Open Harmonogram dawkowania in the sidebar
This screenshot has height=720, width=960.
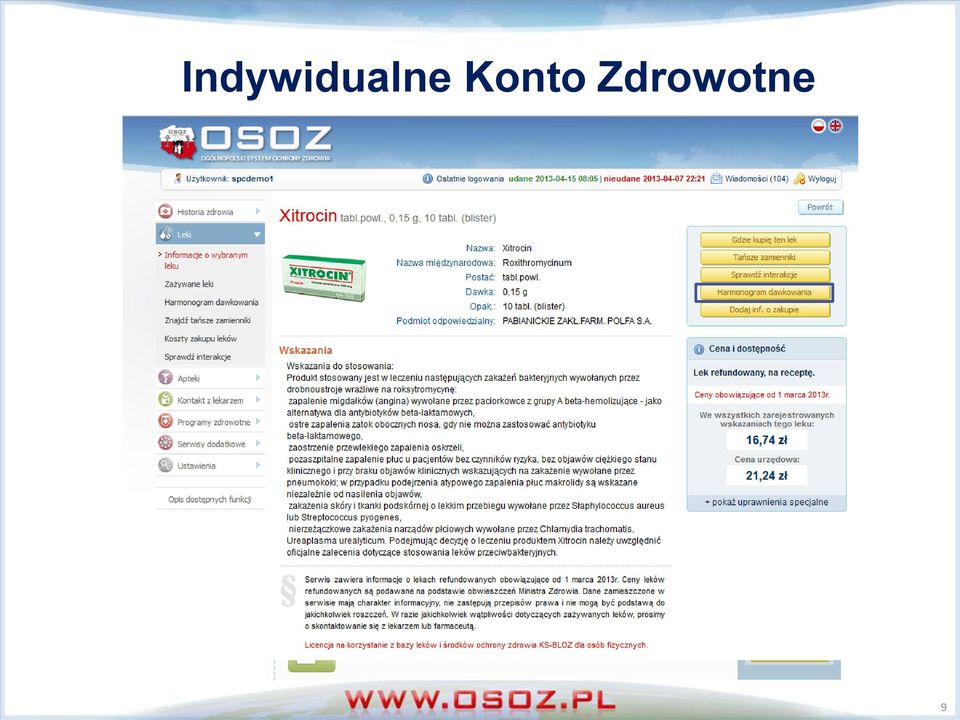[x=211, y=302]
